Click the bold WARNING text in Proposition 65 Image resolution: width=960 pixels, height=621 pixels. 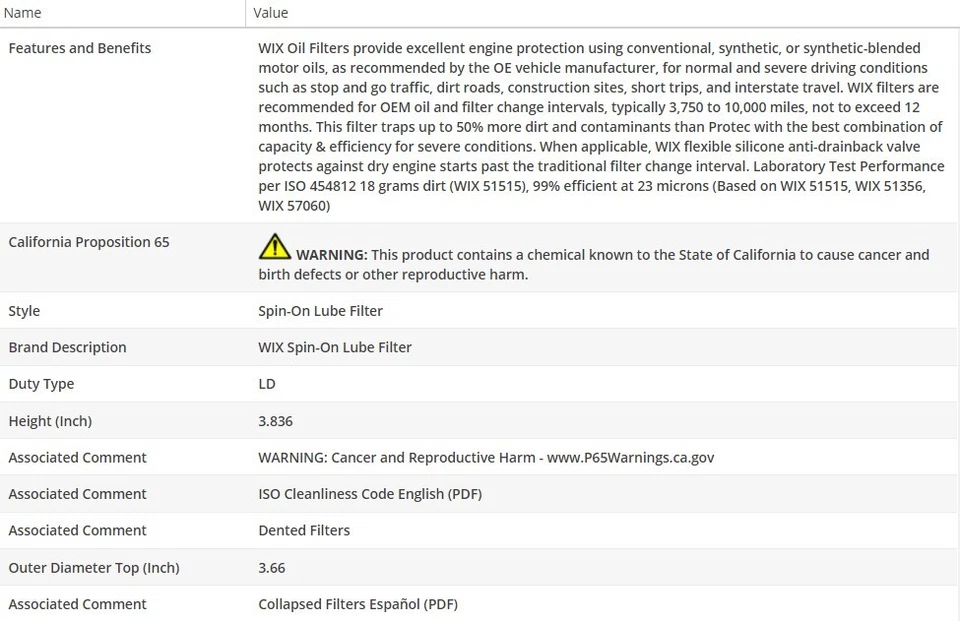tap(331, 255)
